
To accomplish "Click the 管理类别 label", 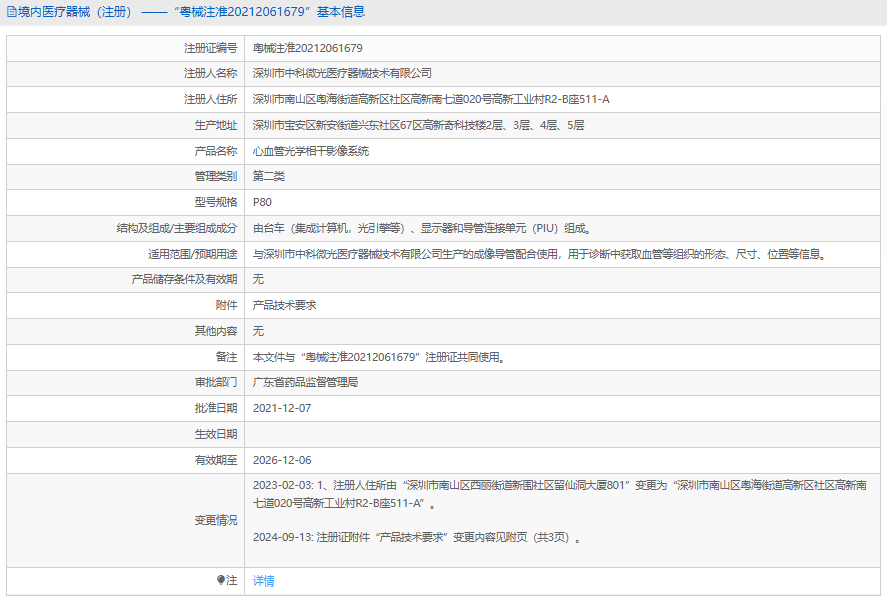I will click(216, 176).
